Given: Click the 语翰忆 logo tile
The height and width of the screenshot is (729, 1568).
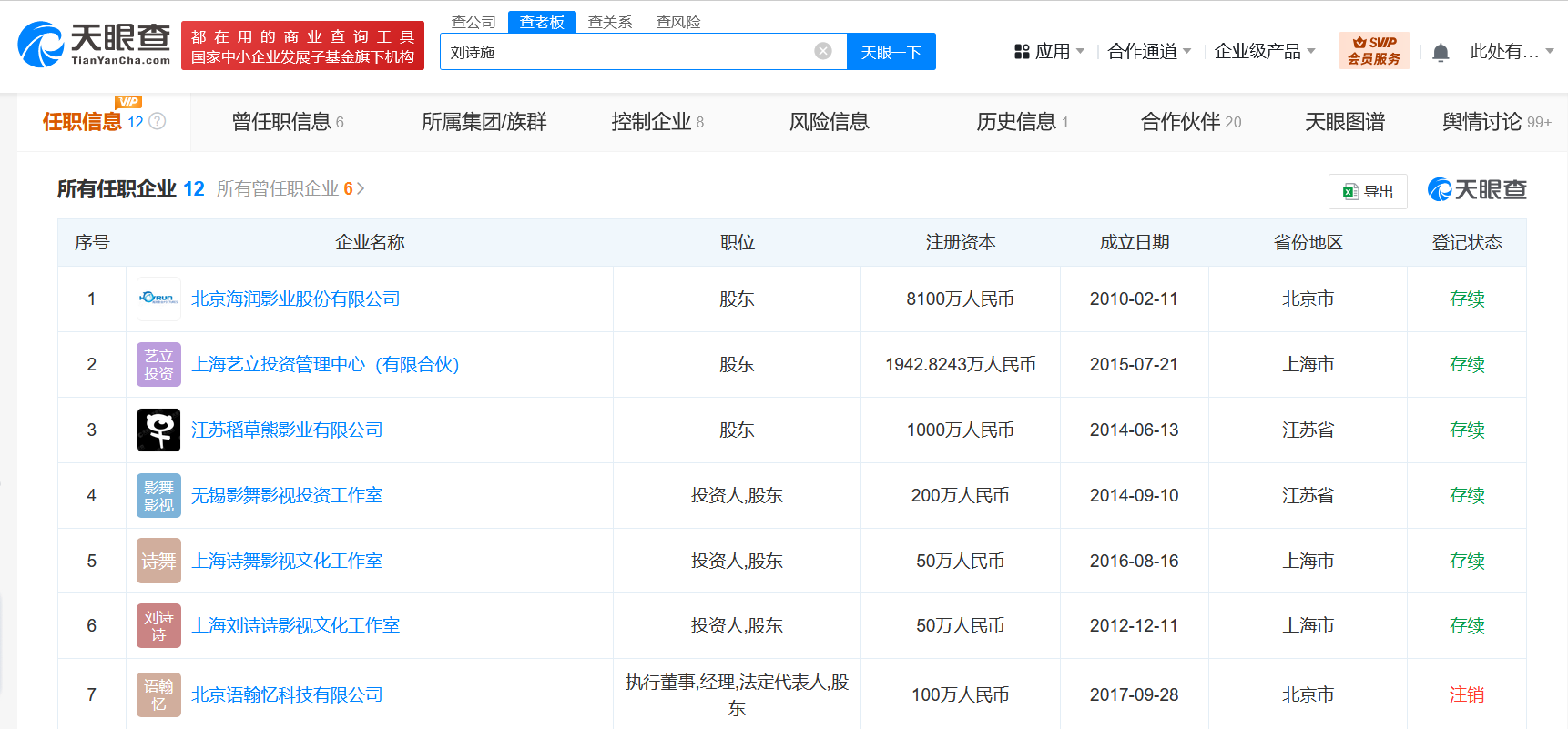Looking at the screenshot, I should point(158,694).
